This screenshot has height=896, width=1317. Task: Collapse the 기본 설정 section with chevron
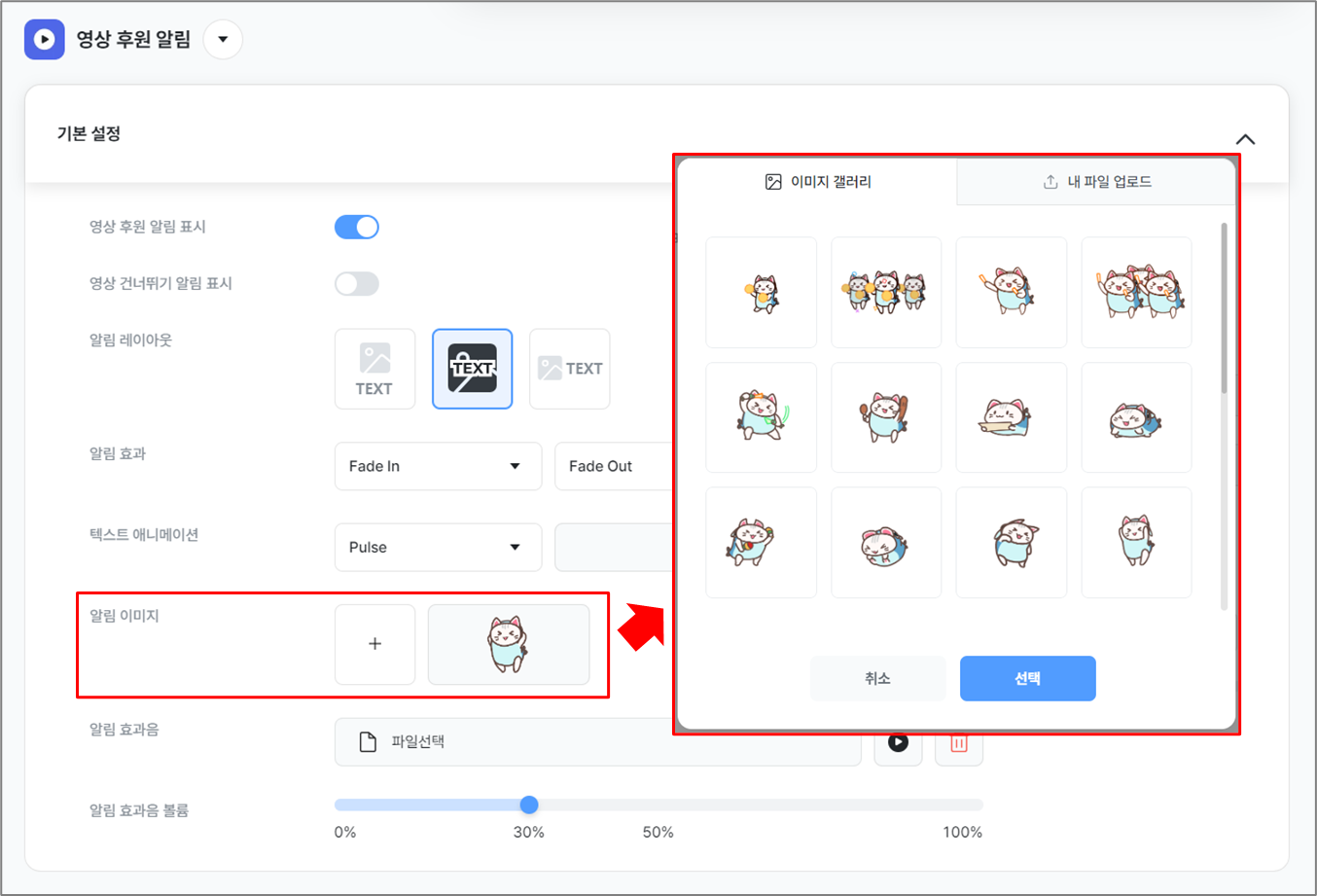click(1245, 139)
